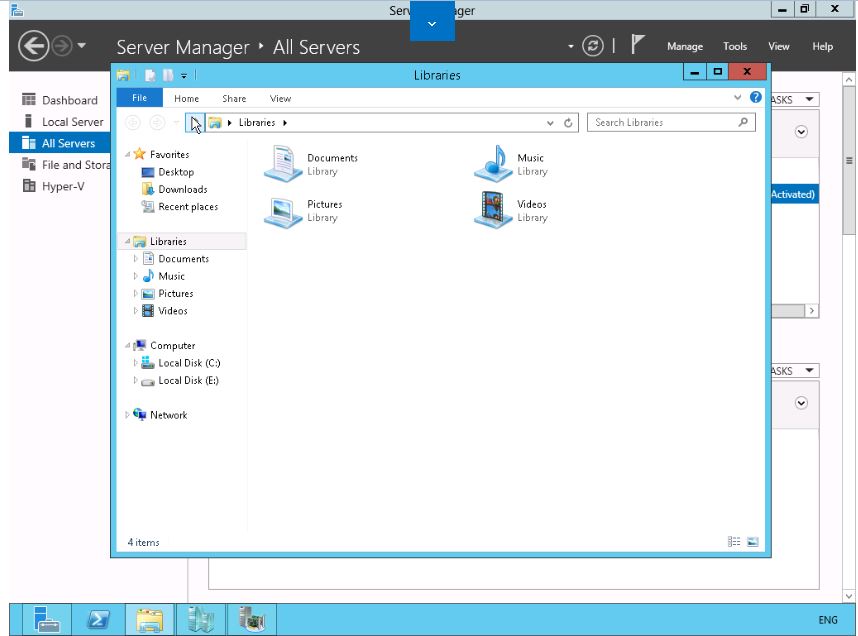Go to Dashboard in Server Manager sidebar
This screenshot has height=636, width=858.
(x=60, y=100)
